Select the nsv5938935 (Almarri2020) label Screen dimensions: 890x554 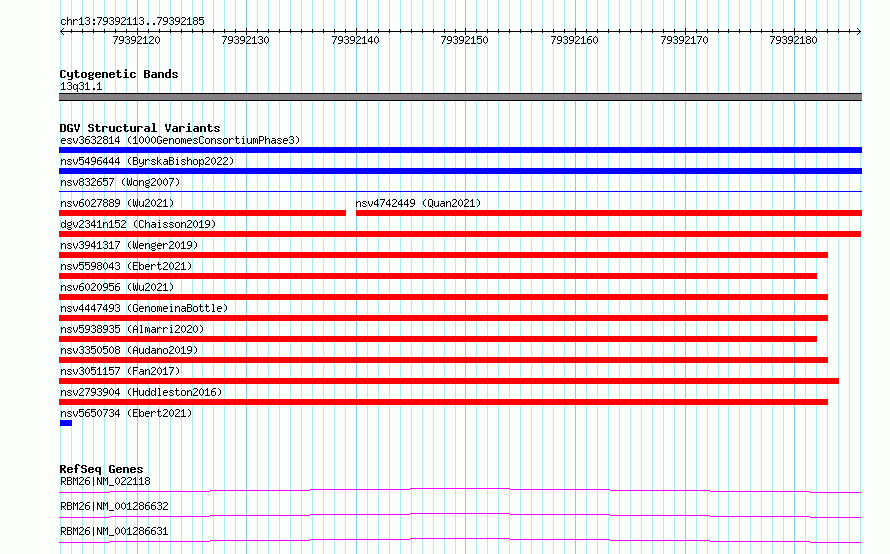click(132, 329)
